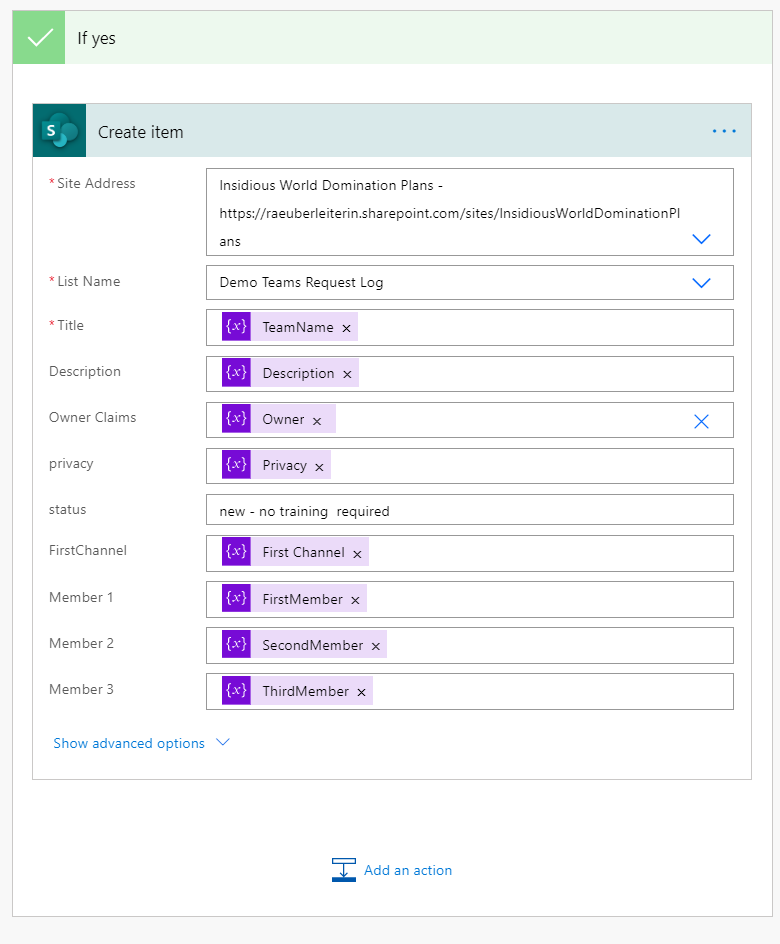Screen dimensions: 780x944
Task: Click the green checkmark on the If yes branch
Action: pos(38,37)
